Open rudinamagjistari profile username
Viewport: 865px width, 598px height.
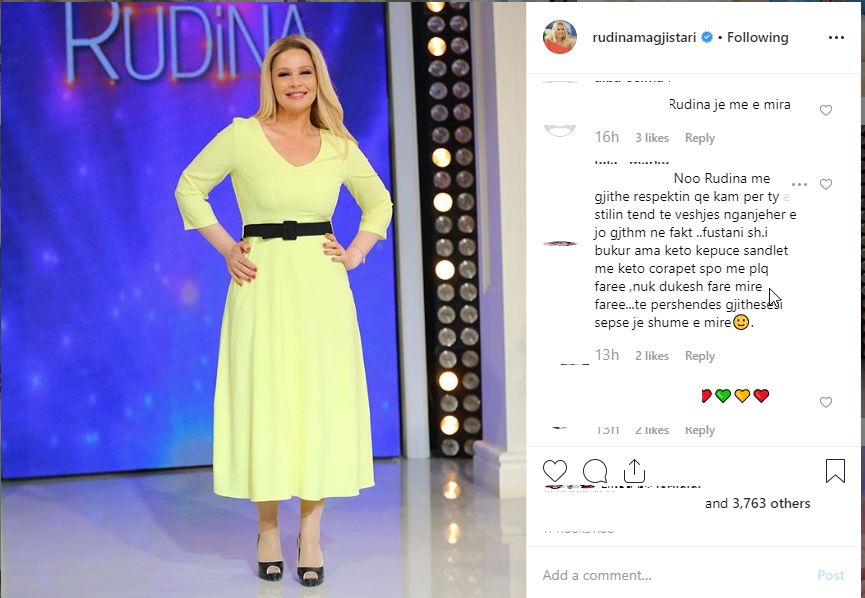tap(644, 38)
